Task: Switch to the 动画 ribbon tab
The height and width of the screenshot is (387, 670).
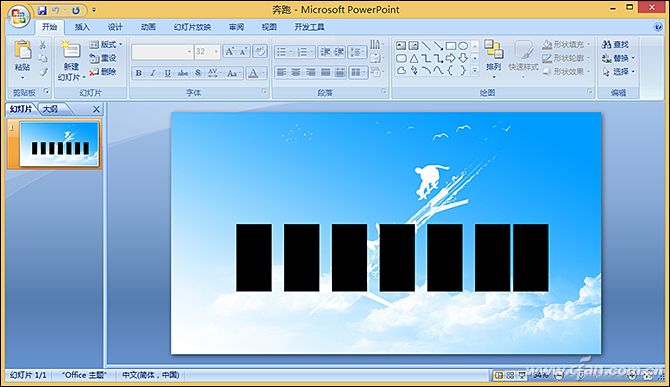Action: [148, 27]
